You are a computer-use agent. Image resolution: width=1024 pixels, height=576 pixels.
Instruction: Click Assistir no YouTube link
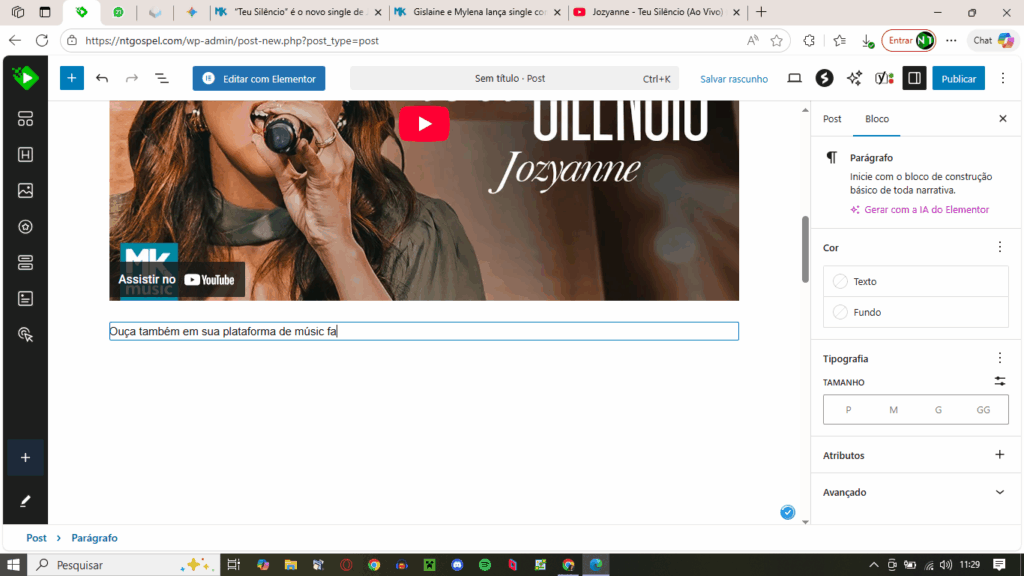pos(176,280)
